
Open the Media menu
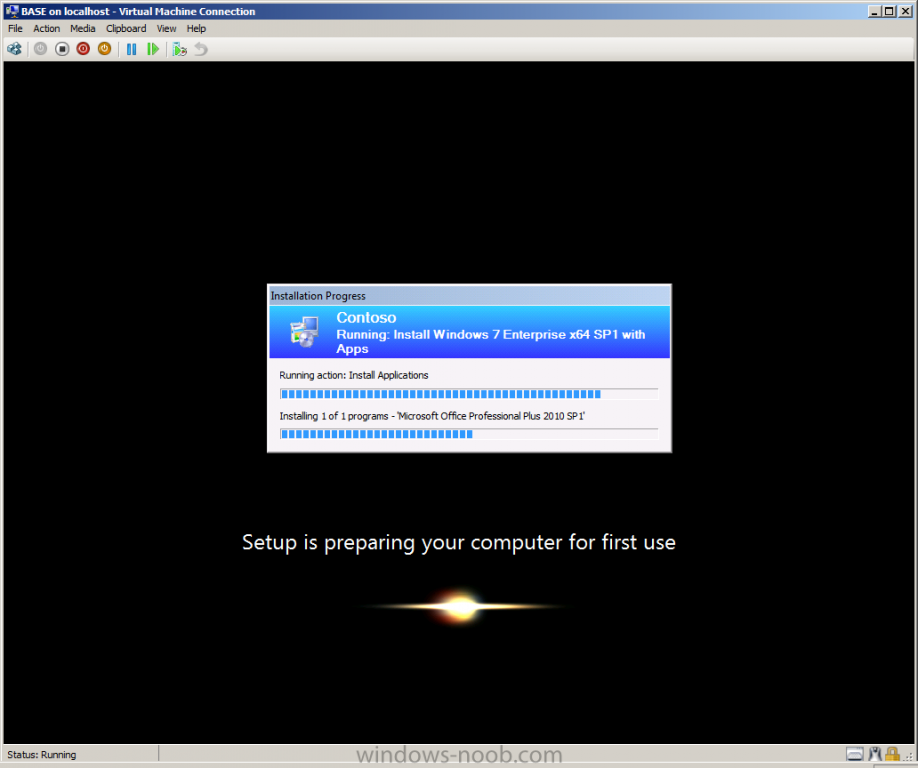tap(83, 29)
